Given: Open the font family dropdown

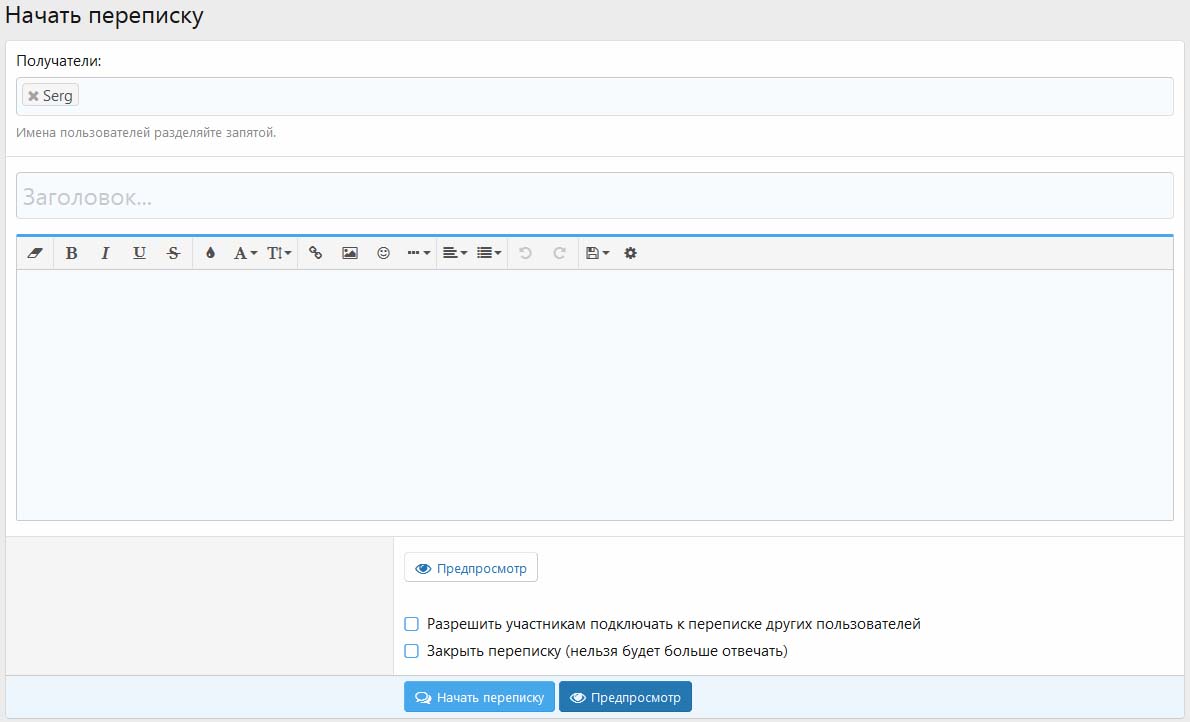Looking at the screenshot, I should tap(245, 253).
